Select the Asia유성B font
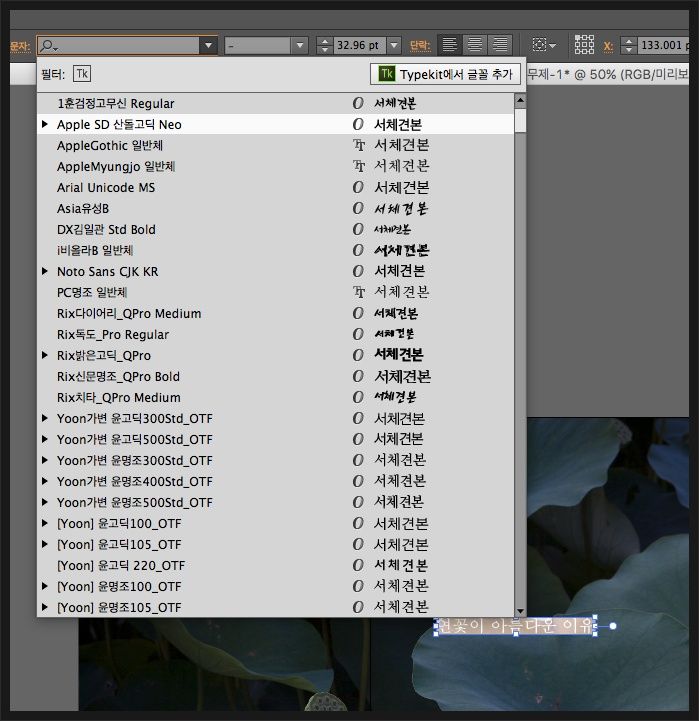The height and width of the screenshot is (721, 699). [x=275, y=208]
